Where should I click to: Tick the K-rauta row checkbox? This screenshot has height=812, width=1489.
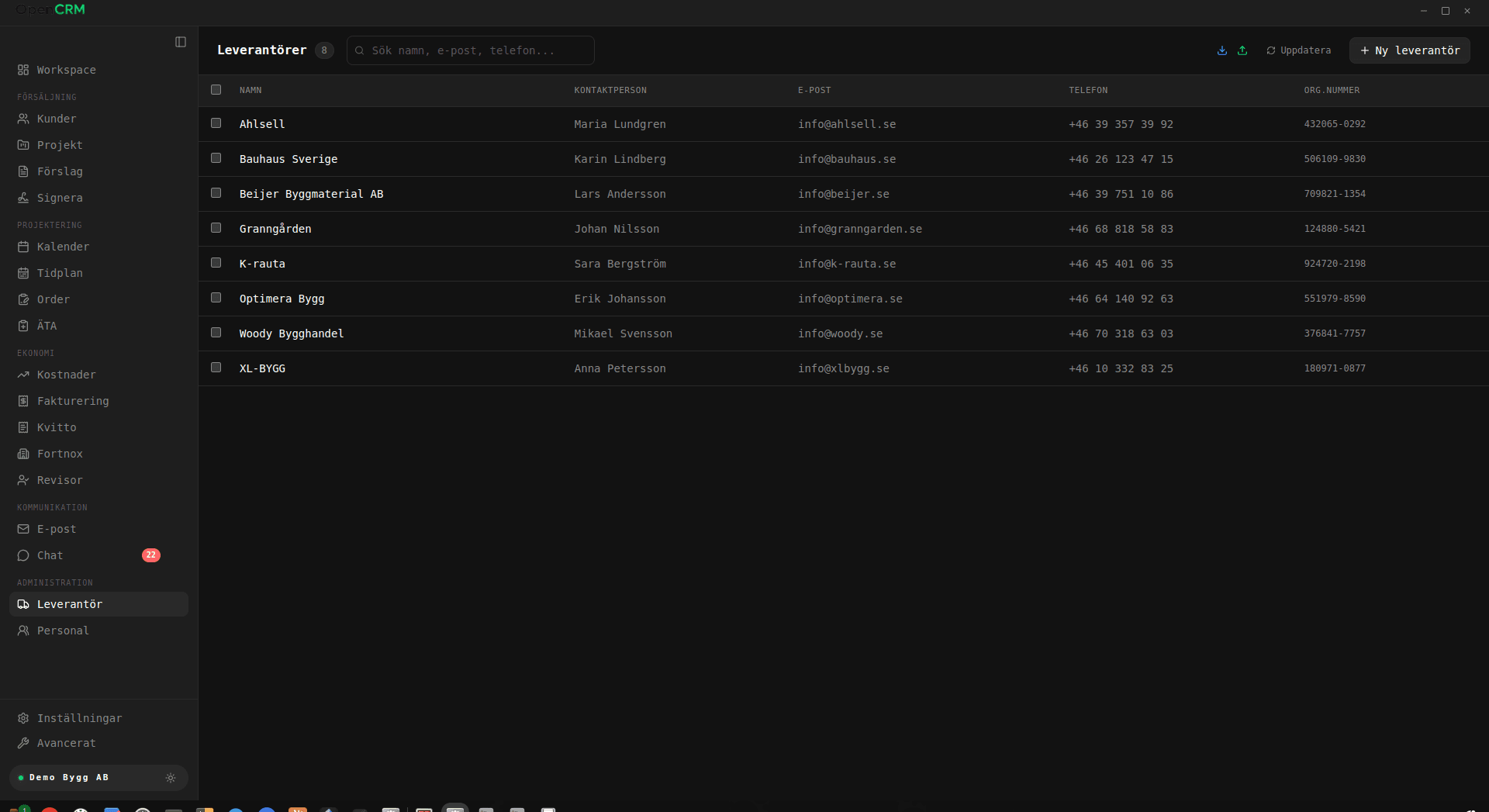[x=216, y=263]
